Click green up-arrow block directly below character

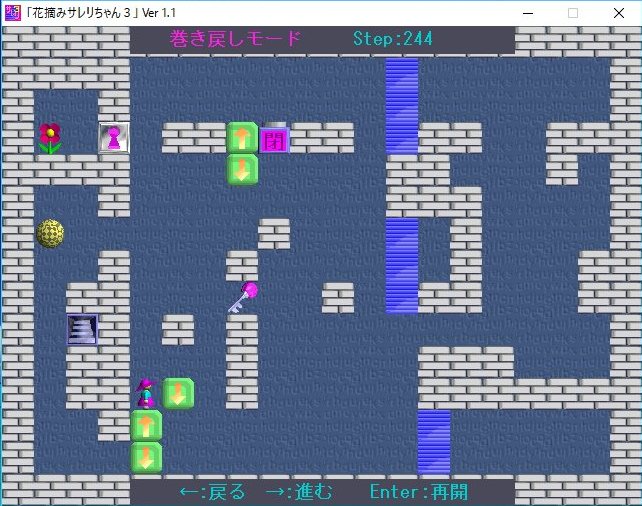point(146,425)
